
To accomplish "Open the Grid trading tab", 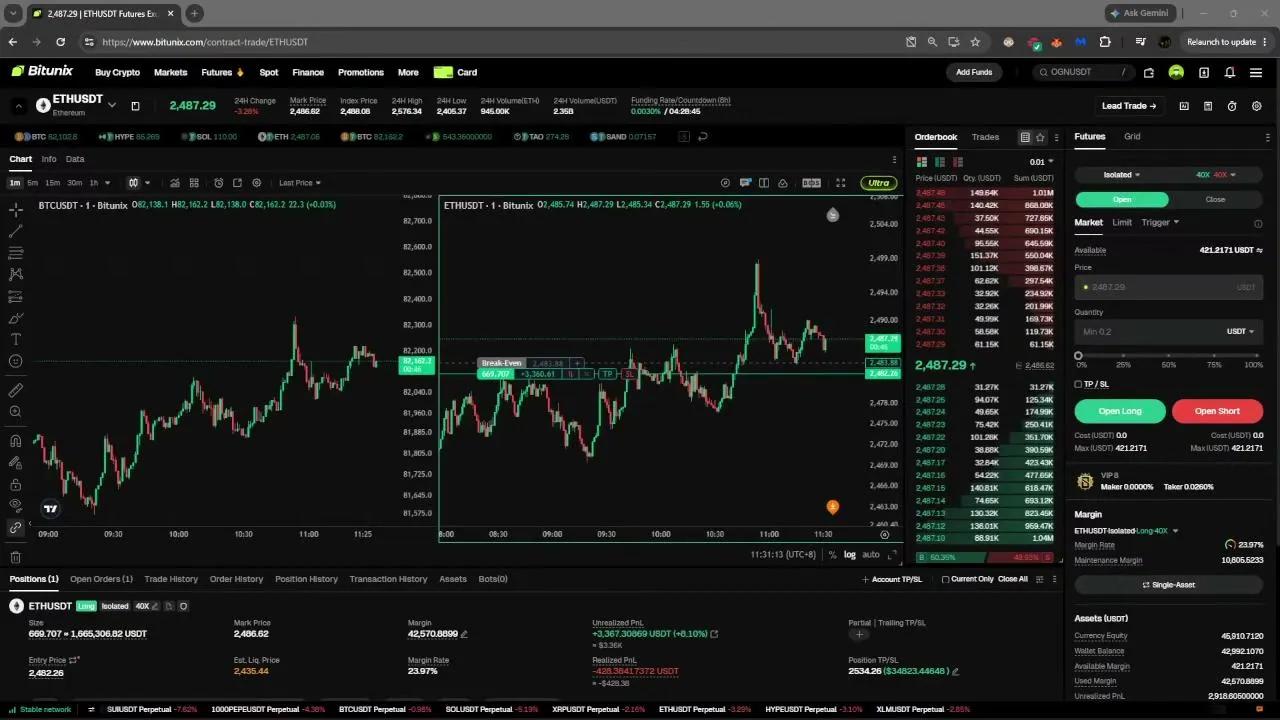I will (1132, 137).
